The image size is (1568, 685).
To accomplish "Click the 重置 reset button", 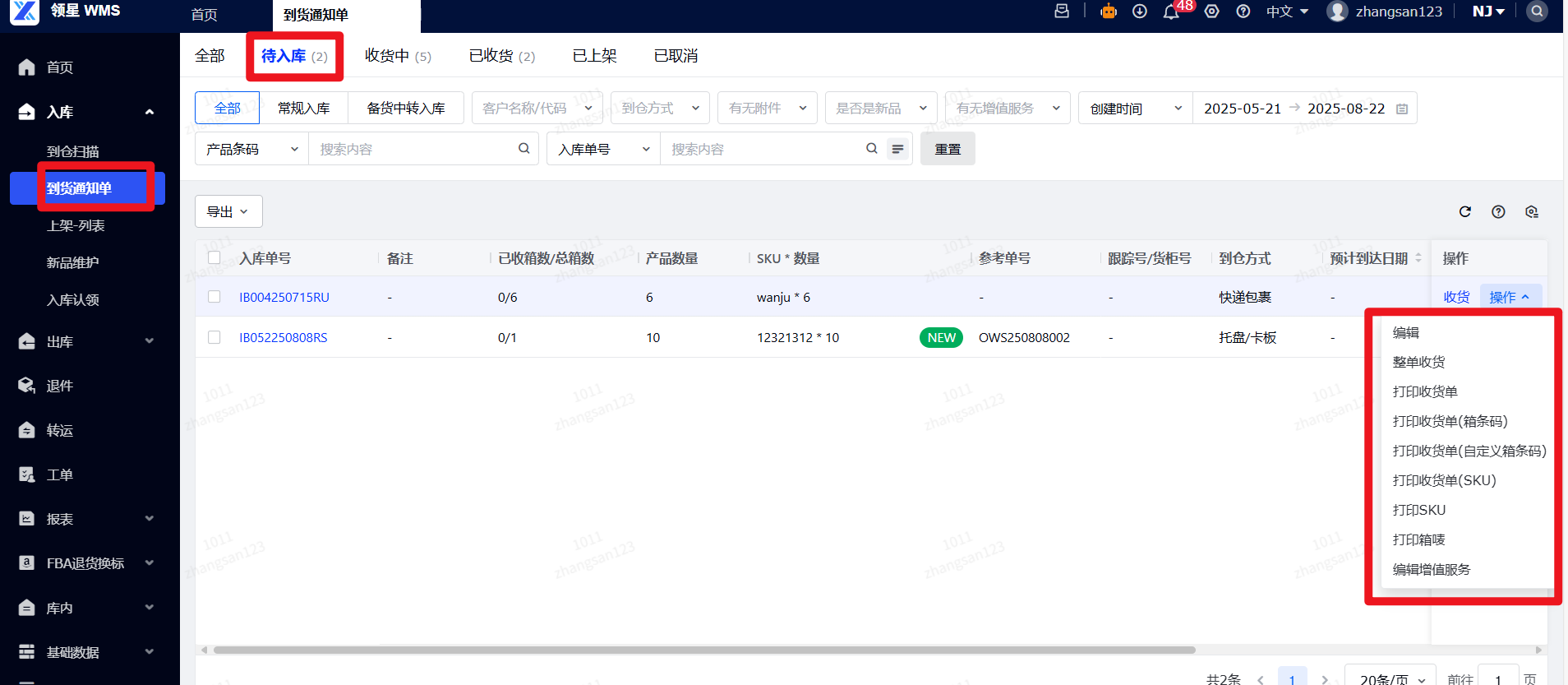I will coord(948,149).
